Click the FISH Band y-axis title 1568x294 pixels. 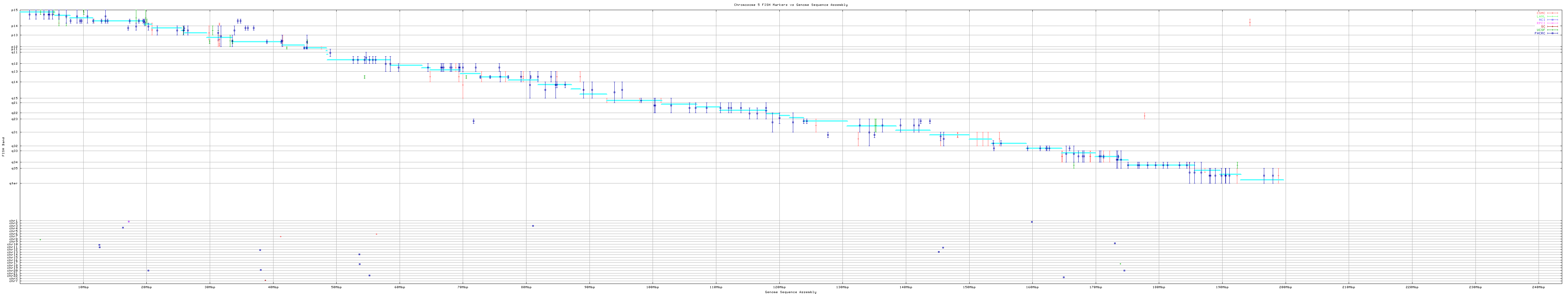(x=4, y=146)
